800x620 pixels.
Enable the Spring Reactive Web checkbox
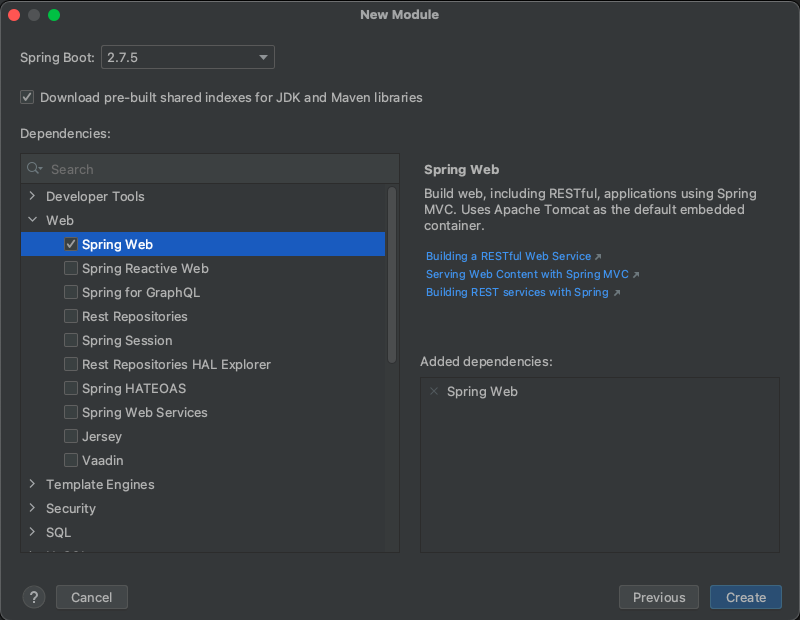pos(71,268)
